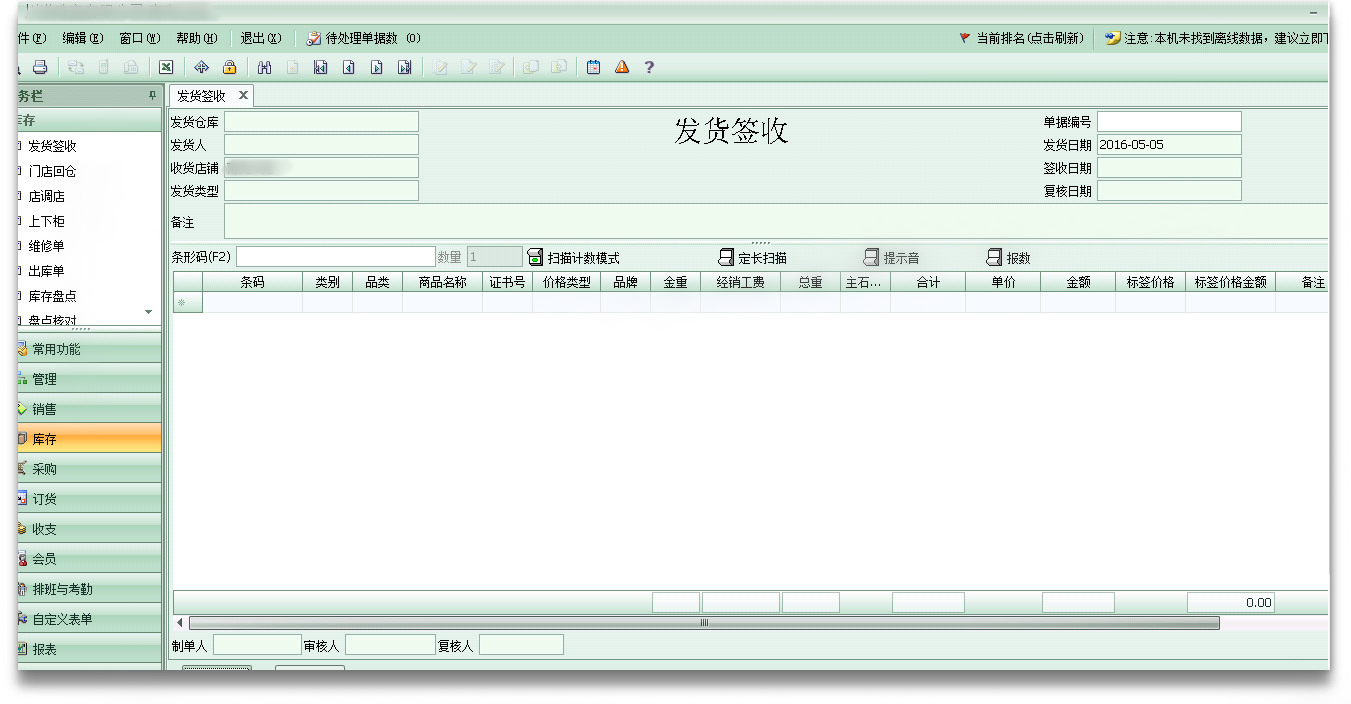Screen dimensions: 1351x704
Task: Click the printer icon in the toolbar
Action: point(40,67)
